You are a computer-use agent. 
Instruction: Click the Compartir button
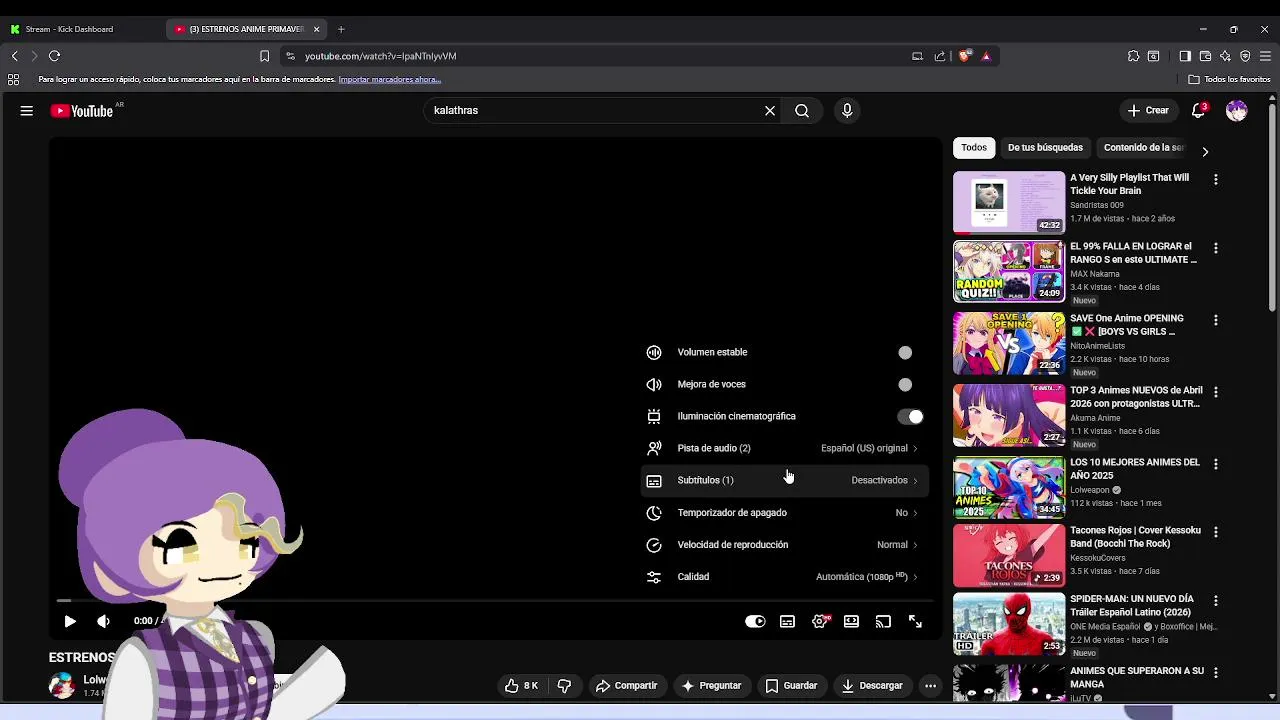click(626, 685)
